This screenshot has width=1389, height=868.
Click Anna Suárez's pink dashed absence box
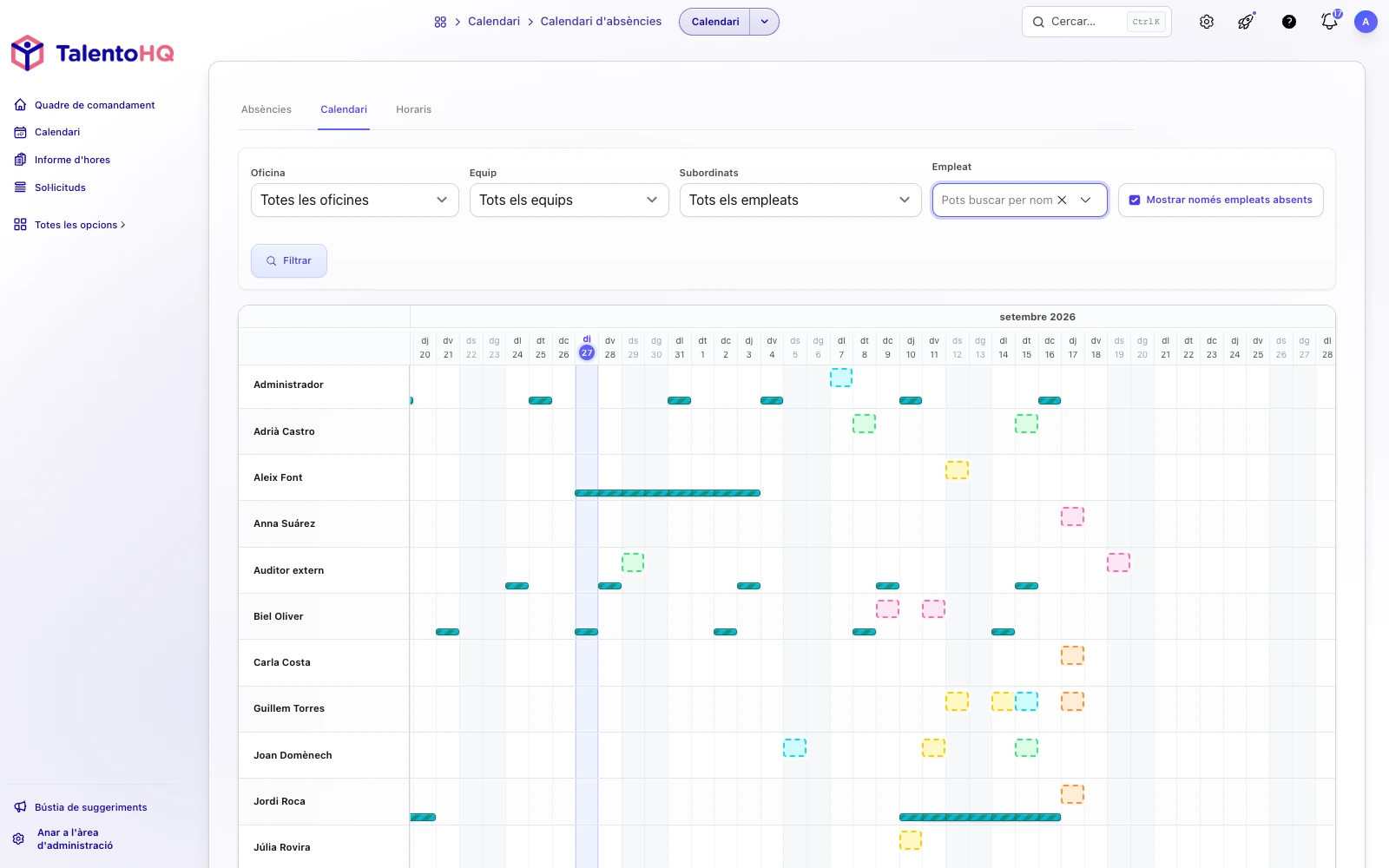click(1072, 516)
